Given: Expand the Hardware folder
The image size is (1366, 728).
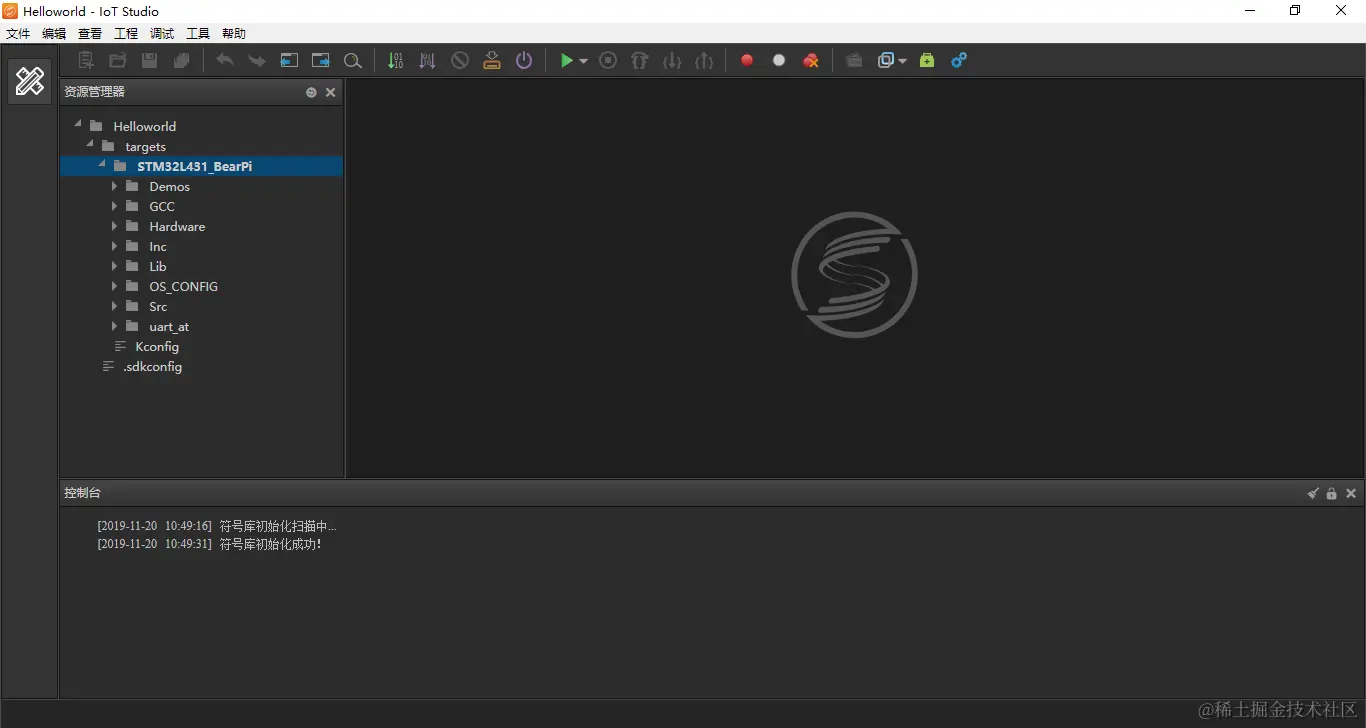Looking at the screenshot, I should pyautogui.click(x=114, y=226).
